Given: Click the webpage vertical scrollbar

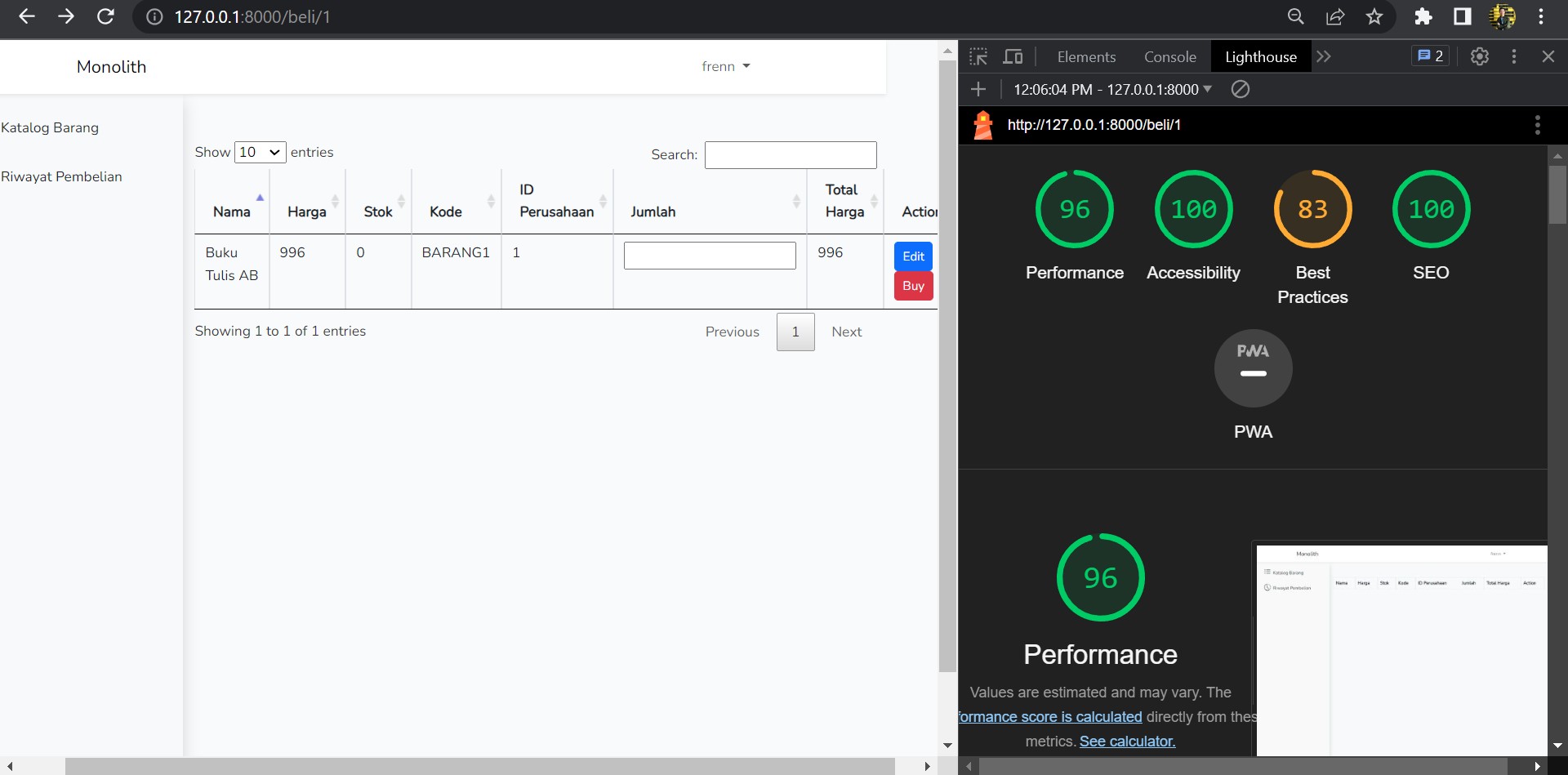Looking at the screenshot, I should tap(947, 366).
